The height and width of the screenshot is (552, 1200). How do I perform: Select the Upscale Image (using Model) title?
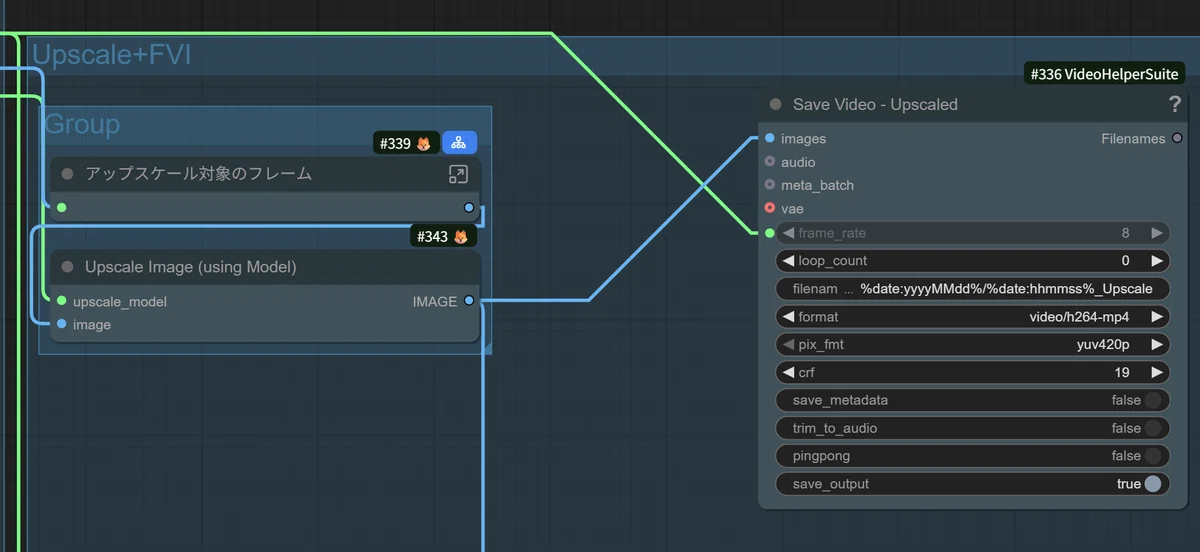(190, 267)
